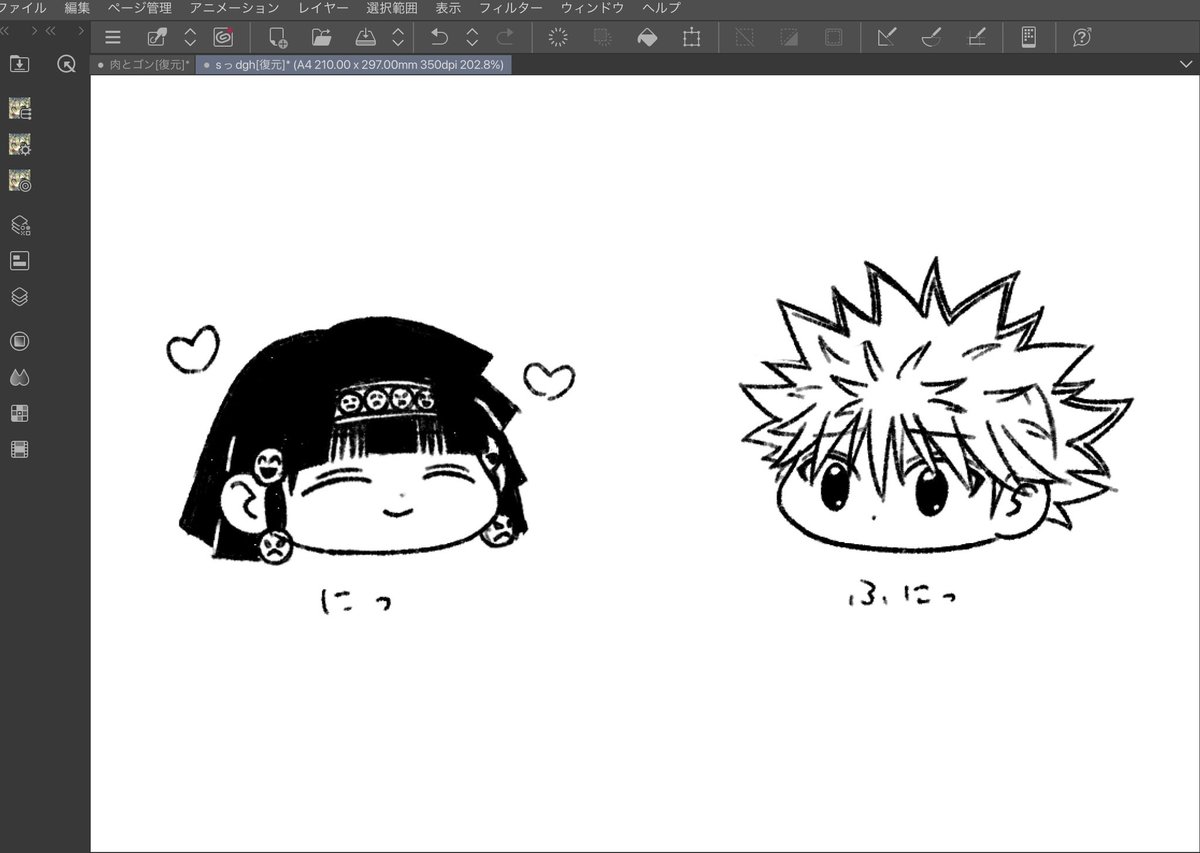Click the rightmost right-arrow palette expander
This screenshot has height=853, width=1200.
point(80,30)
